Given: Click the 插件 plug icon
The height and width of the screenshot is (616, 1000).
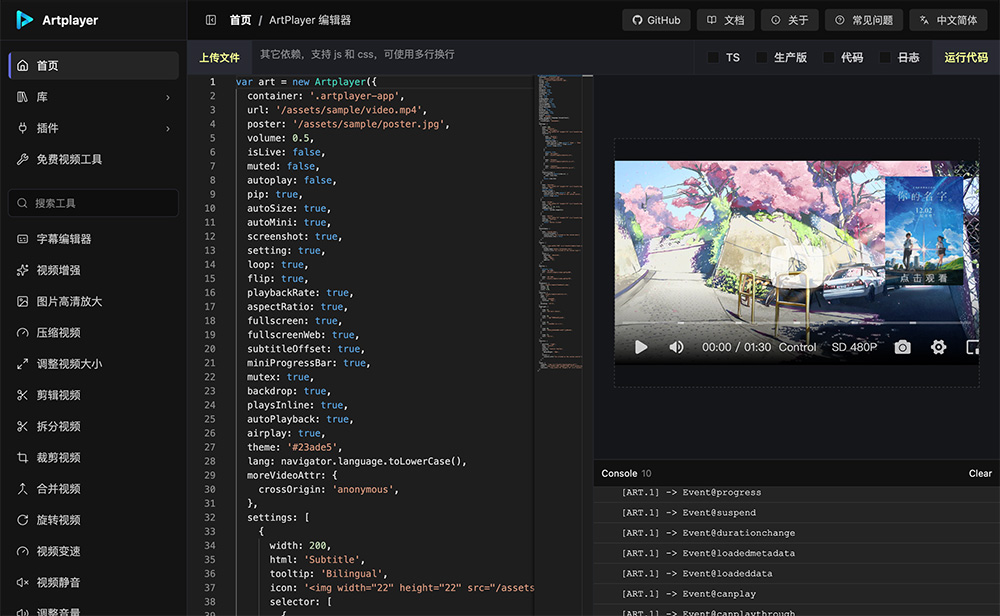Looking at the screenshot, I should pos(22,128).
